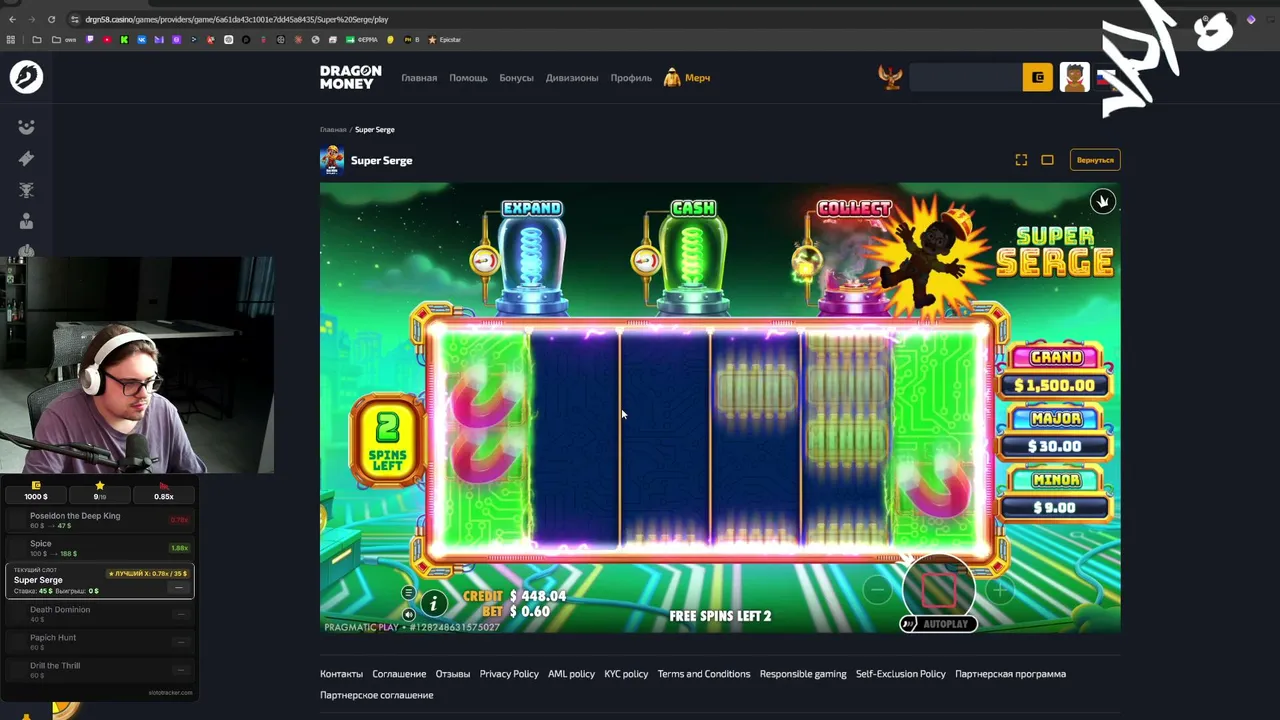Screen dimensions: 1280x720
Task: Click the Dragon Money round dragon logo in the sidebar
Action: coord(26,77)
